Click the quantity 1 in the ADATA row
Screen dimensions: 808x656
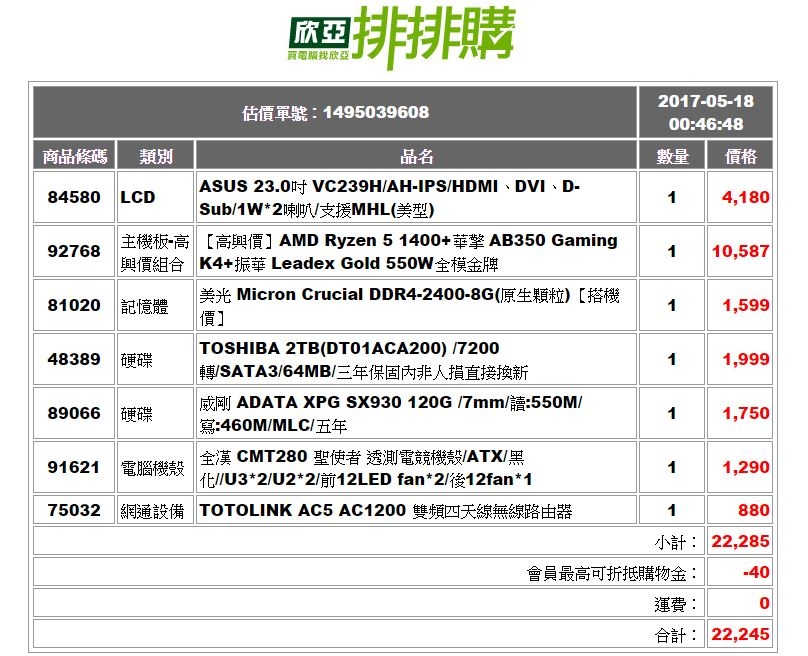click(x=671, y=413)
